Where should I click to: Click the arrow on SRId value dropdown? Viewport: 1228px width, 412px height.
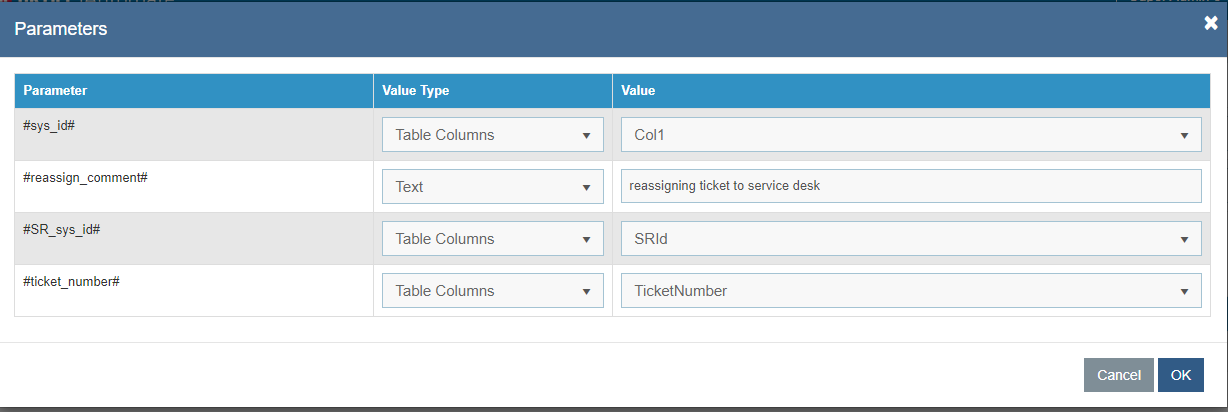click(1184, 239)
